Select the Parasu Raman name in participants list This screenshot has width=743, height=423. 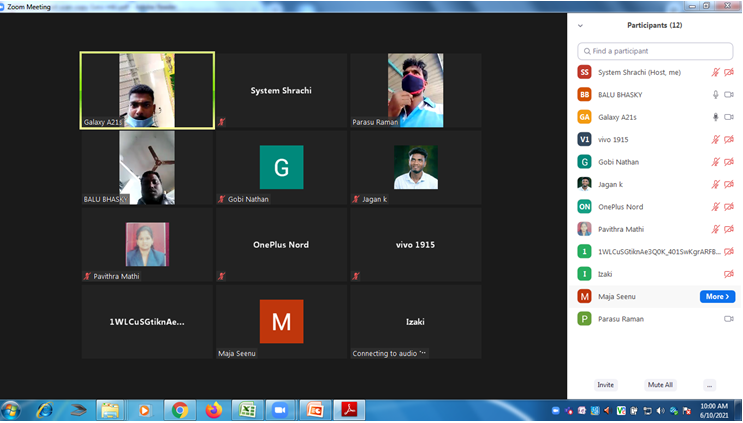tap(621, 319)
